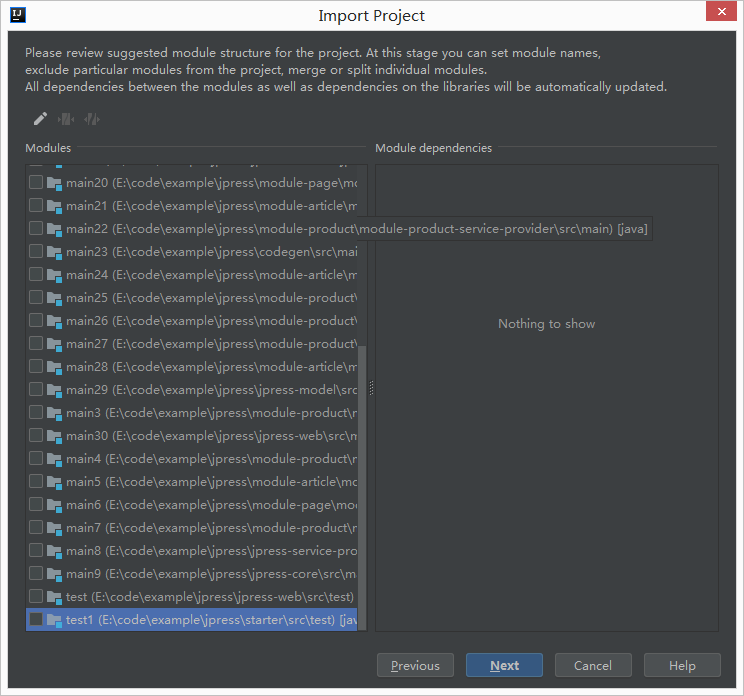Image resolution: width=744 pixels, height=696 pixels.
Task: Select the main23 codegen module row
Action: (210, 252)
